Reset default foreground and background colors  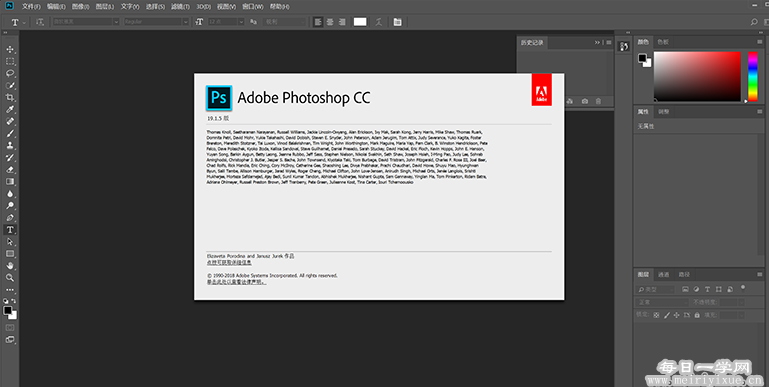point(6,301)
